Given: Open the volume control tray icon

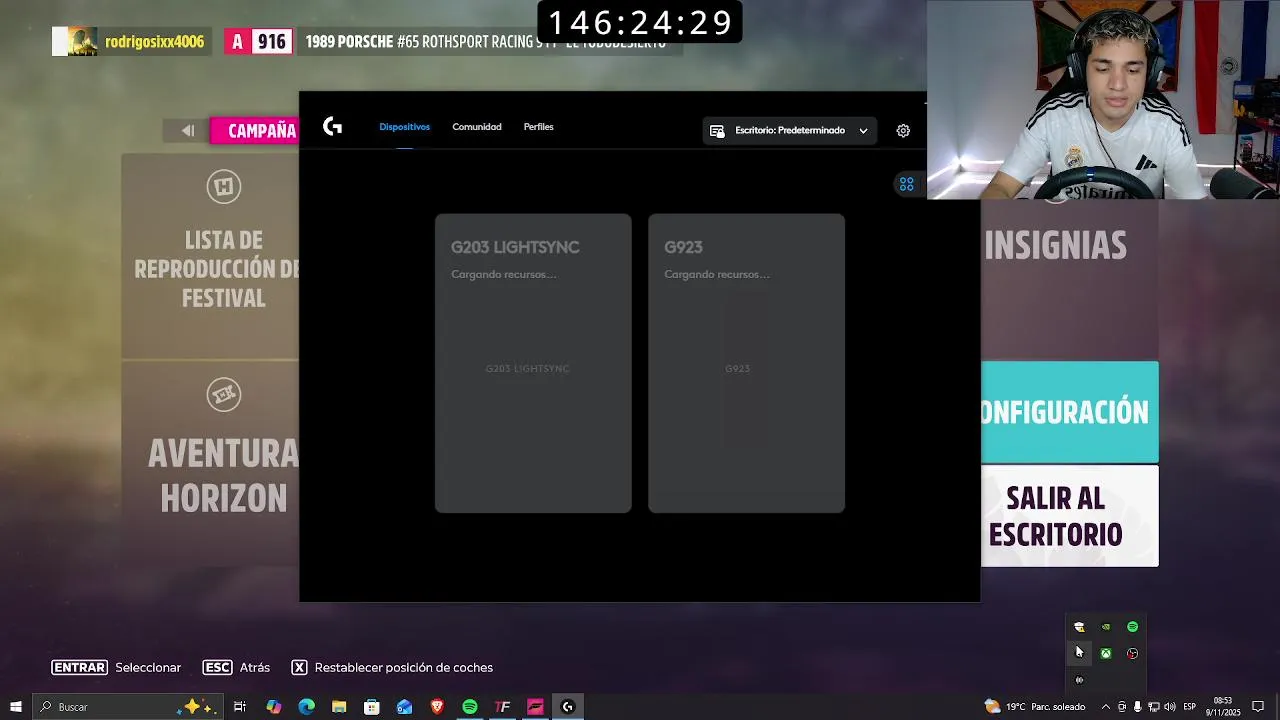Looking at the screenshot, I should click(x=1170, y=707).
